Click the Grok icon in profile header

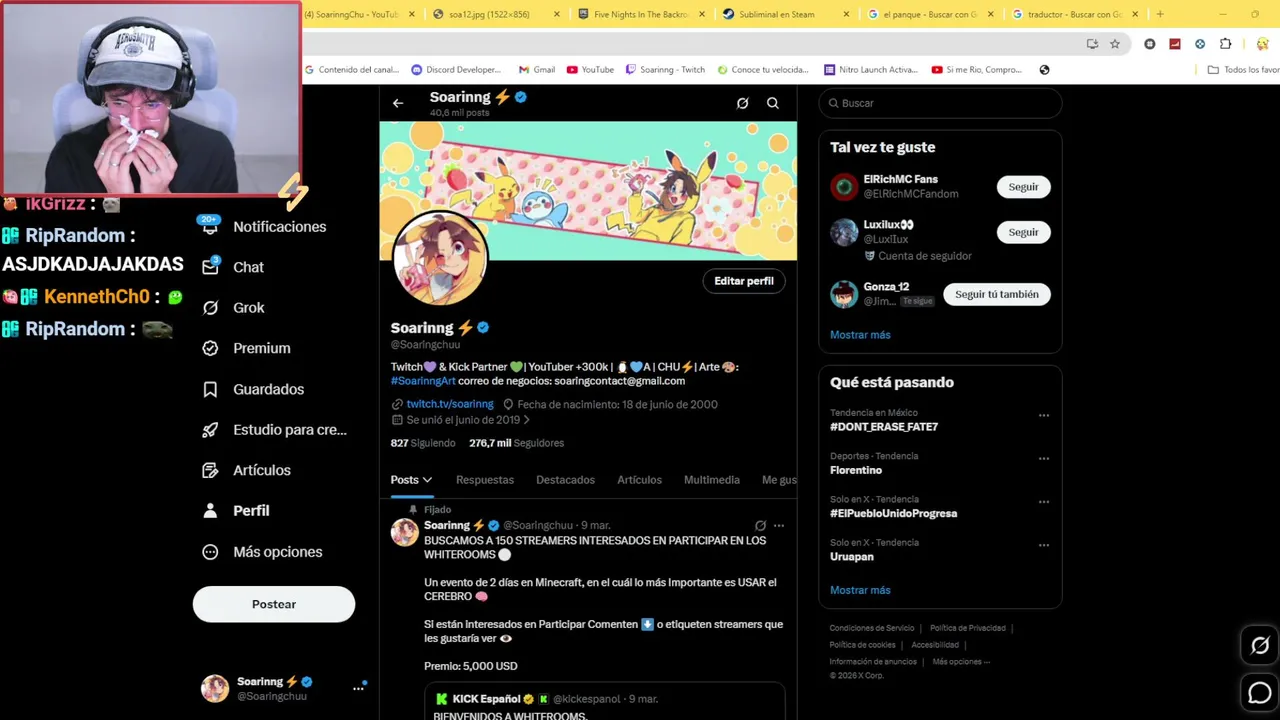click(742, 103)
